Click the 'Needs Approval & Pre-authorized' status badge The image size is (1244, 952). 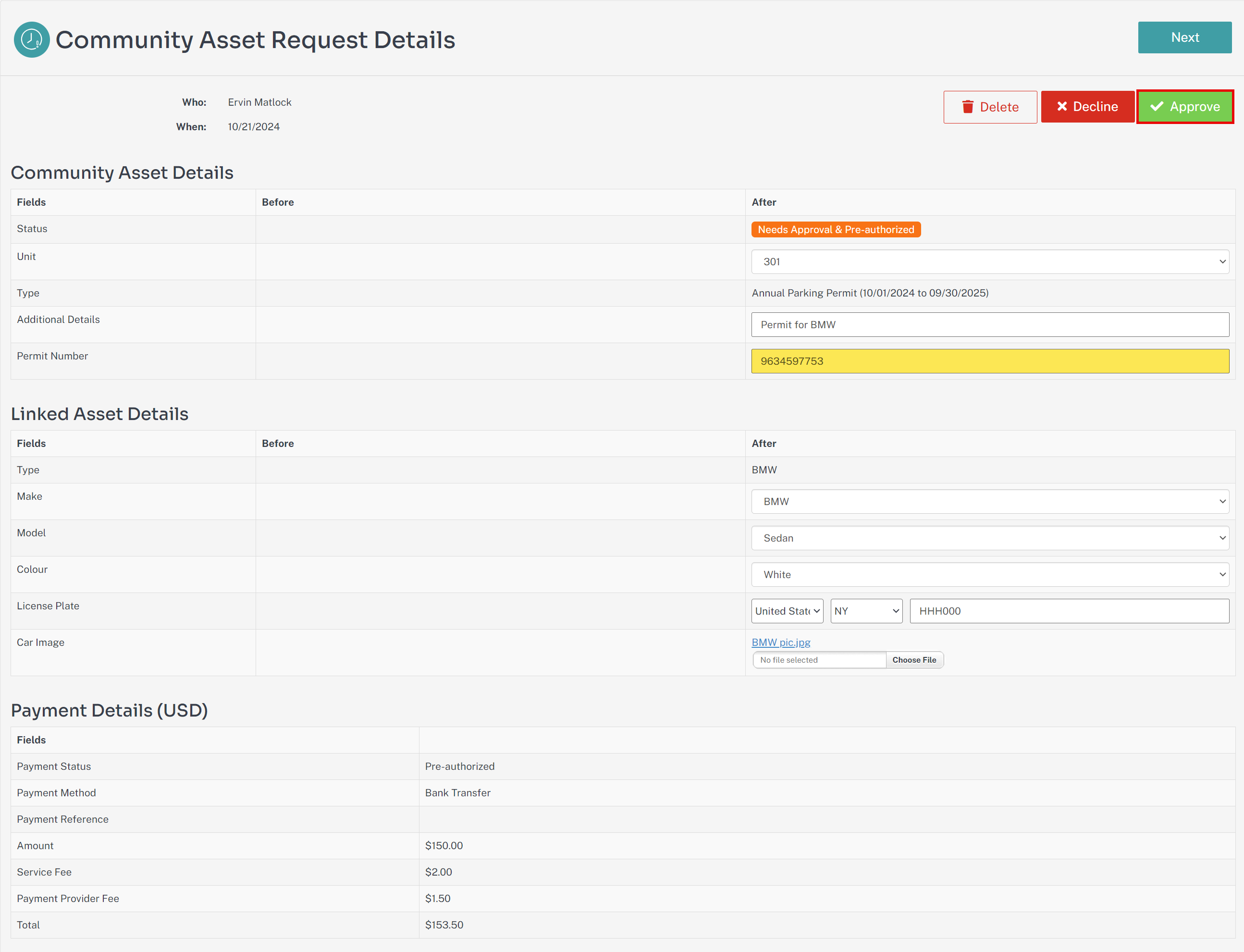(836, 230)
